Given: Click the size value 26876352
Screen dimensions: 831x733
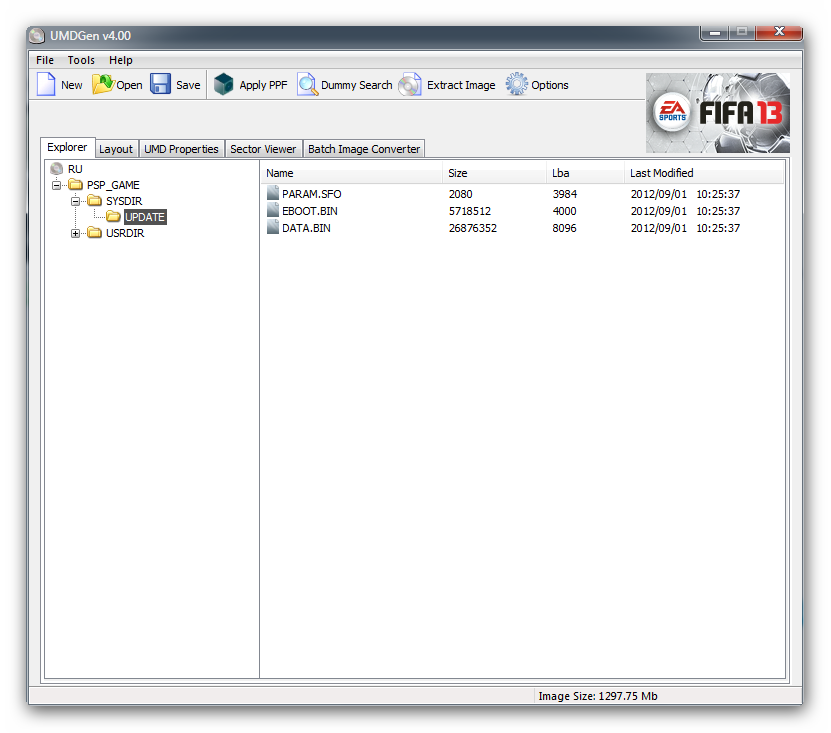Looking at the screenshot, I should point(473,228).
